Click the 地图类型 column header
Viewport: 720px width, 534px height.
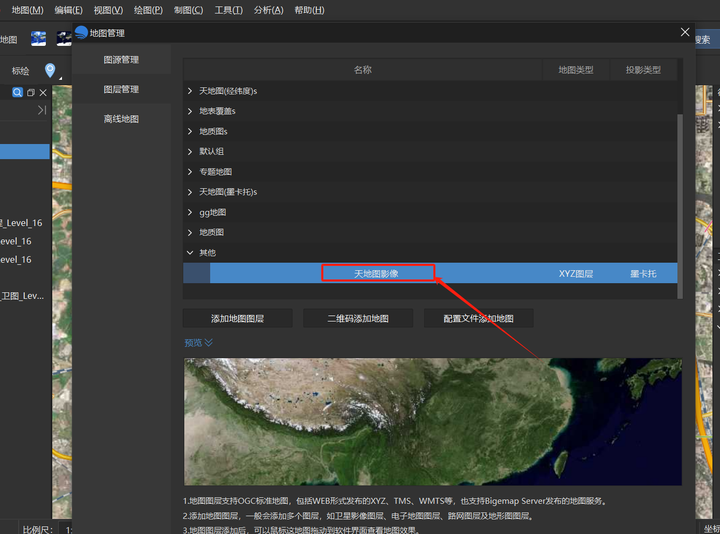576,70
